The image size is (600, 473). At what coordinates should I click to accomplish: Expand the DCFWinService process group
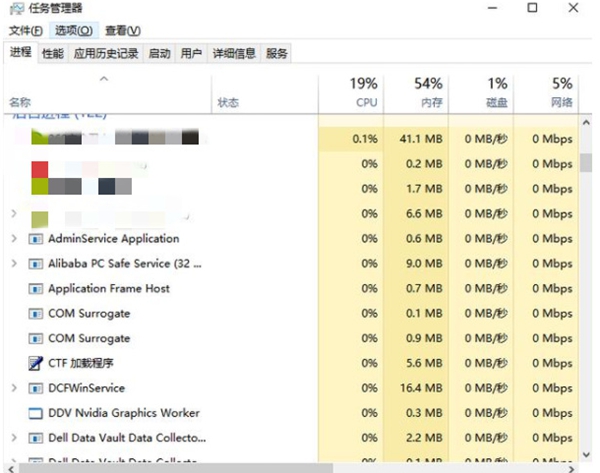14,388
